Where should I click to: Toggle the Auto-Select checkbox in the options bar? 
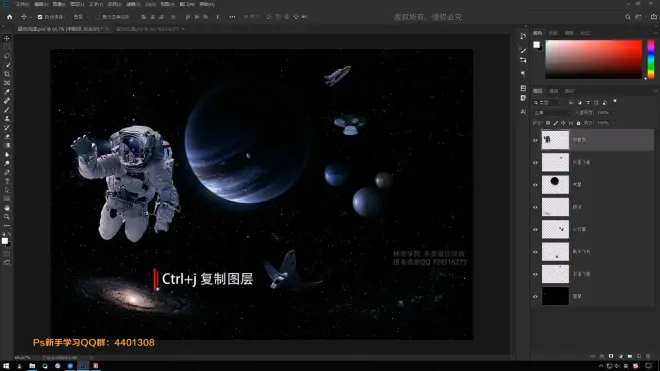pyautogui.click(x=40, y=17)
